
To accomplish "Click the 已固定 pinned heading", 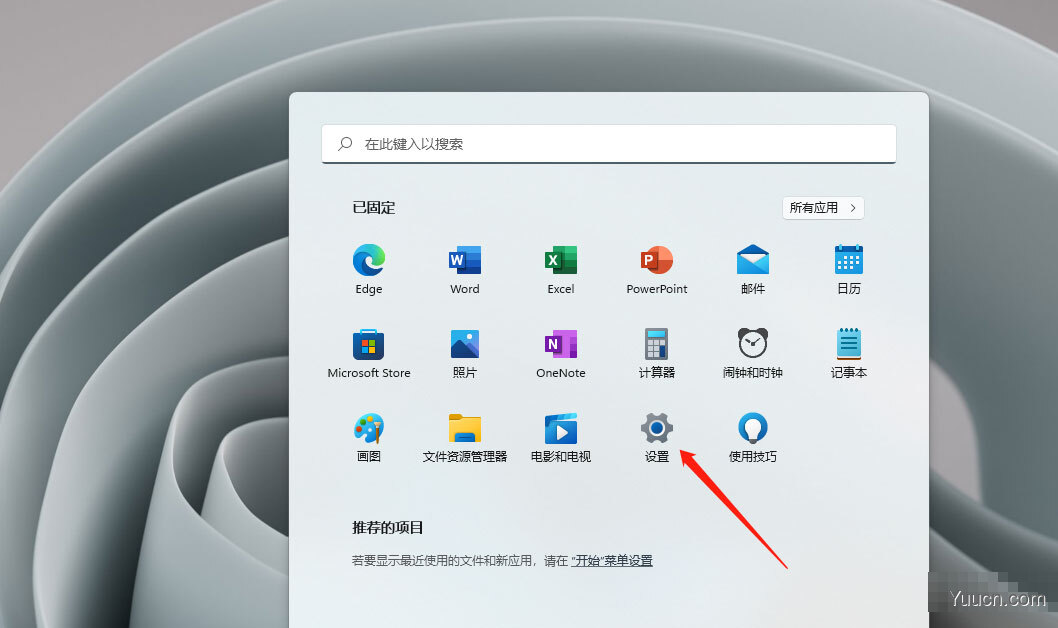I will coord(374,208).
